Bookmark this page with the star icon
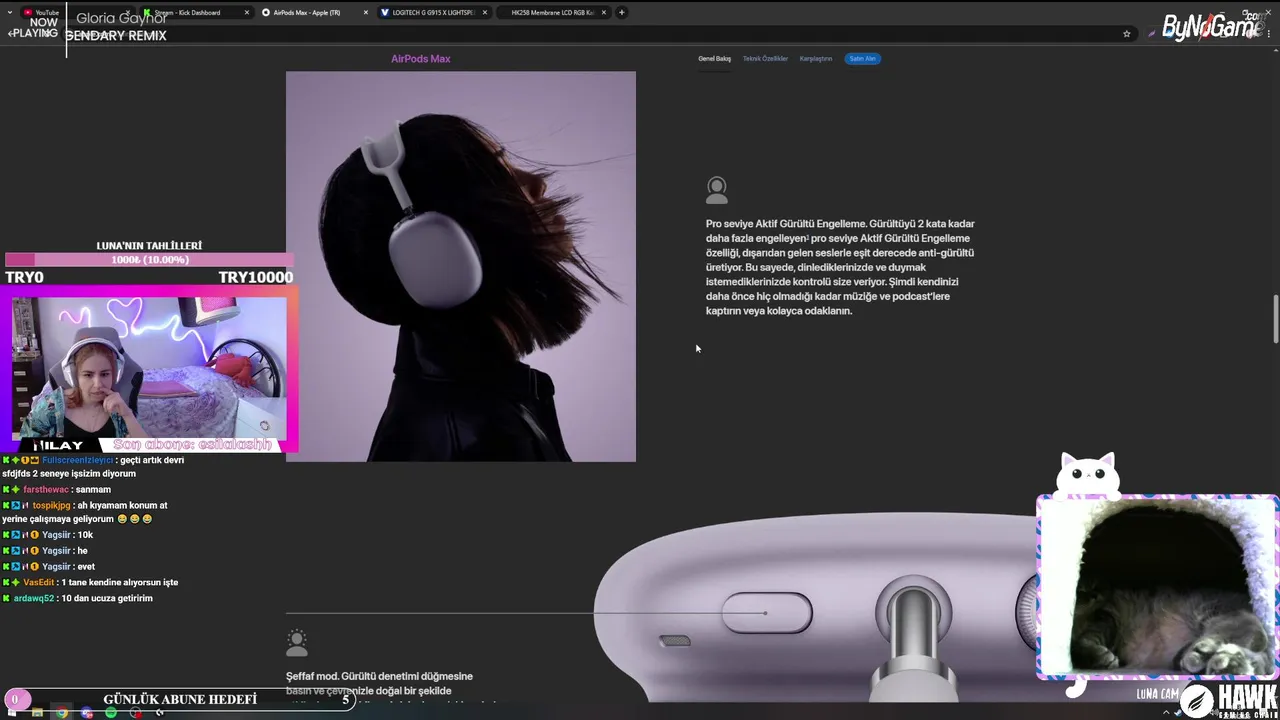 [1127, 34]
